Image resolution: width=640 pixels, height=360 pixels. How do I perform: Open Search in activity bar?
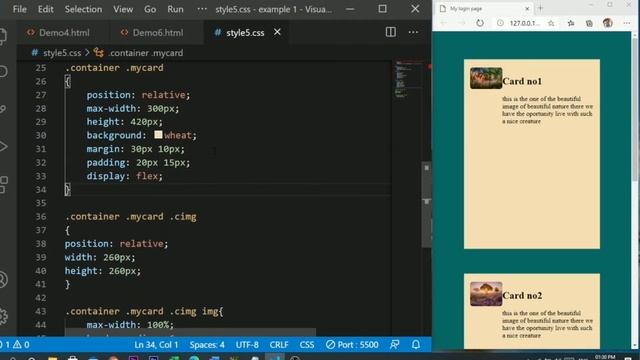(x=3, y=71)
